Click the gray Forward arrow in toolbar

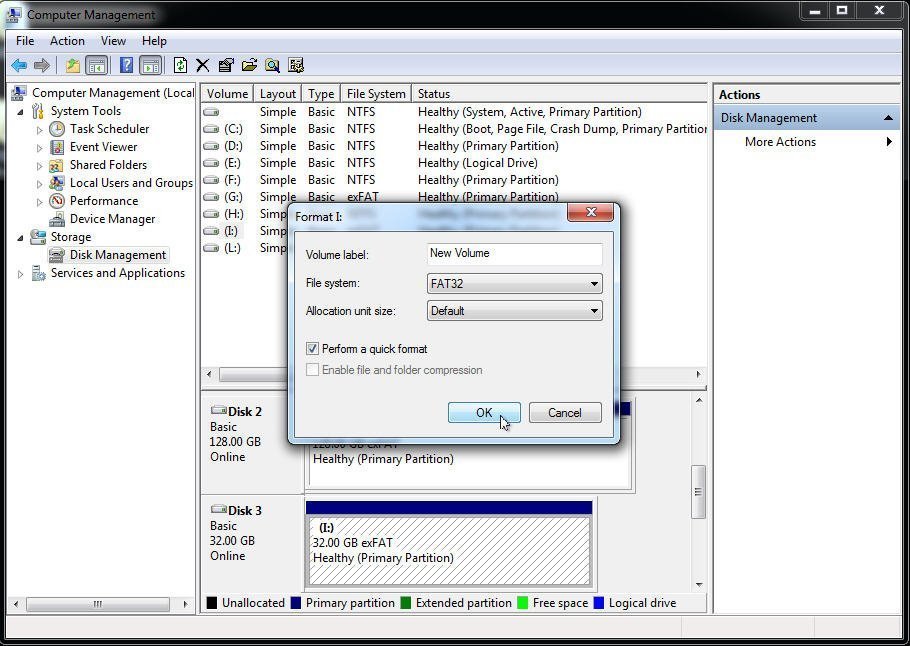pyautogui.click(x=42, y=65)
